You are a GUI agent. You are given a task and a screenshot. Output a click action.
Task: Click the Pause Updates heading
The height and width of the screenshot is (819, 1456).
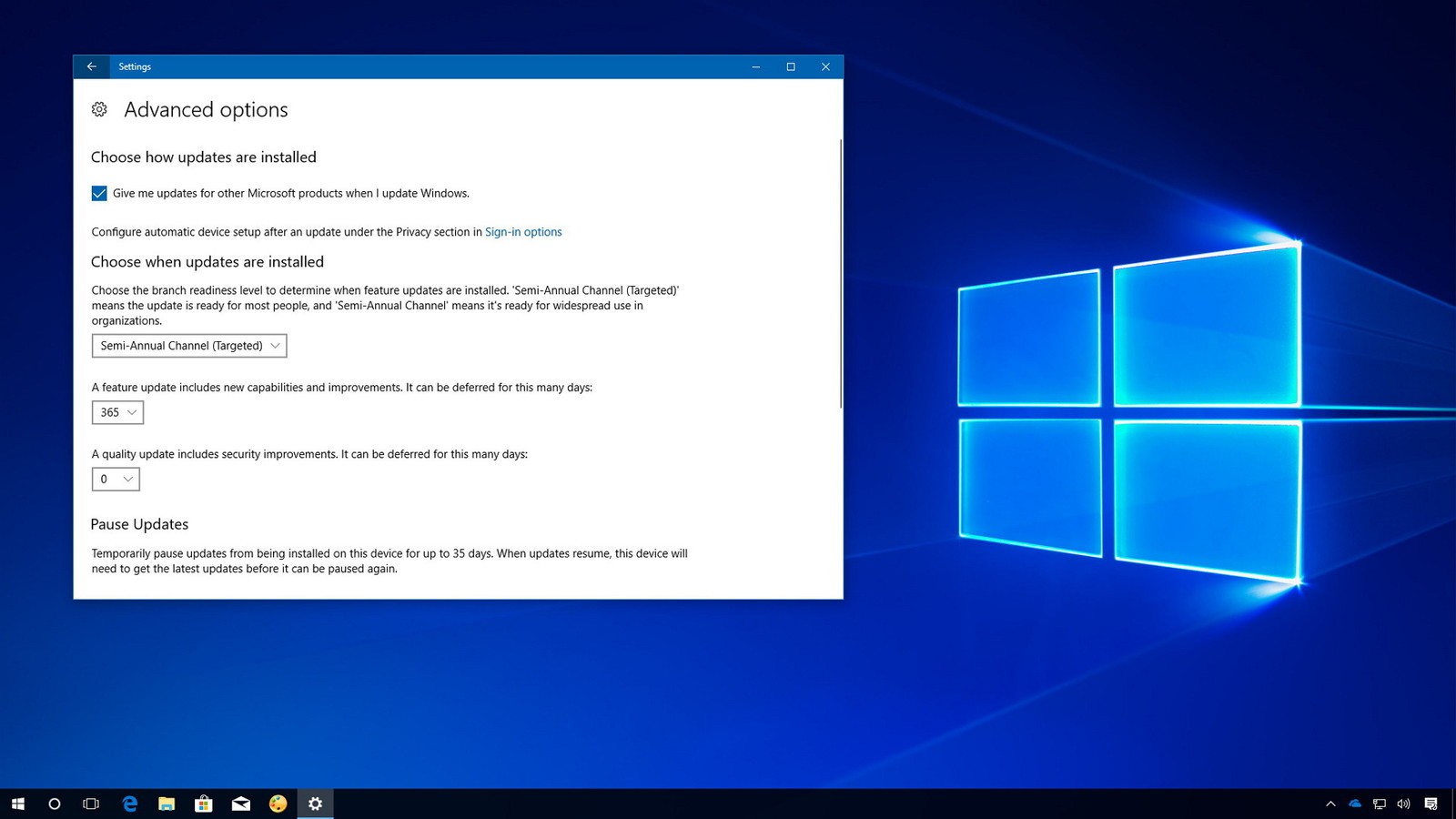[x=139, y=524]
